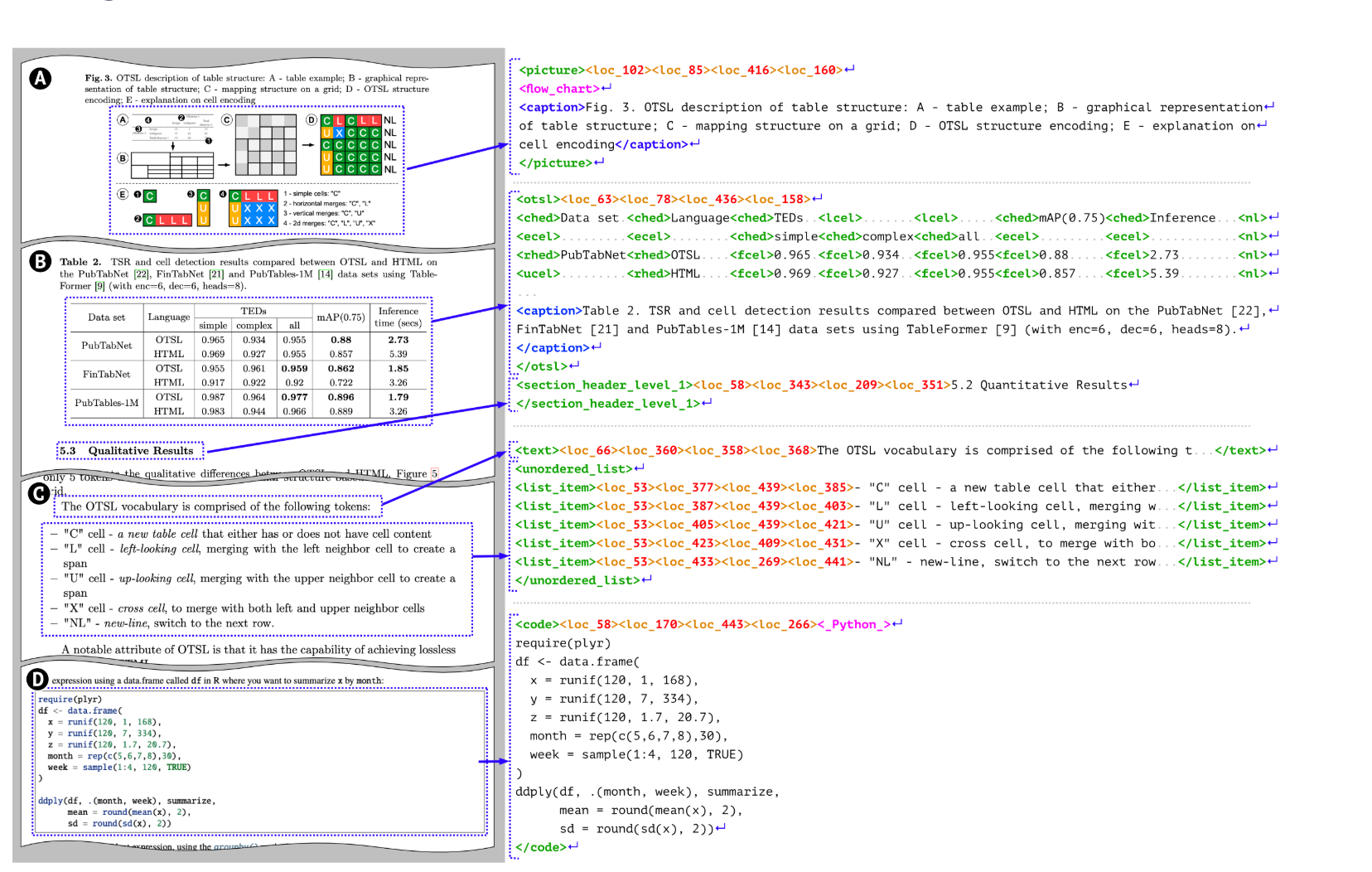Follow the red-boxed Figure 5 reference link
Screen dimensions: 1372x872
[433, 474]
